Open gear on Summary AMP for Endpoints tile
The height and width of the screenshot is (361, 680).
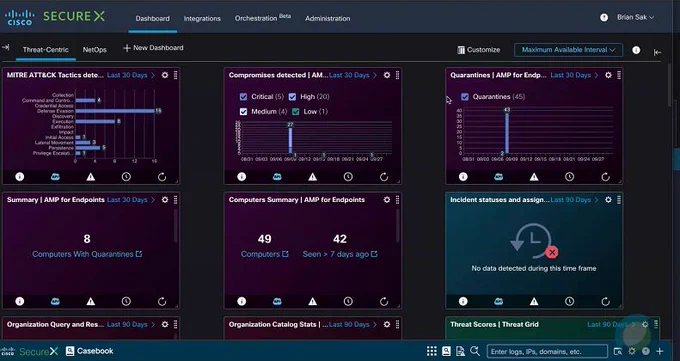165,200
